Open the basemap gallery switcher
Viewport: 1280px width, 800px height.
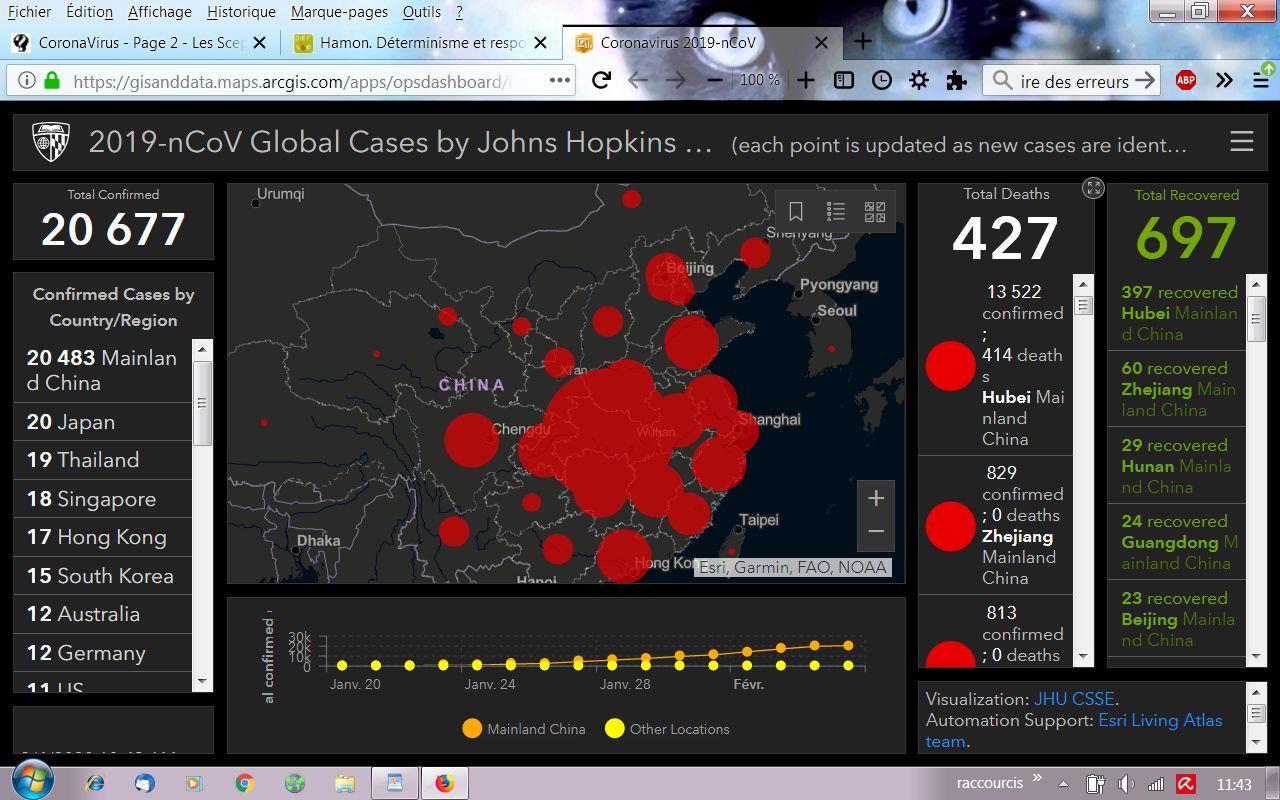pyautogui.click(x=875, y=211)
